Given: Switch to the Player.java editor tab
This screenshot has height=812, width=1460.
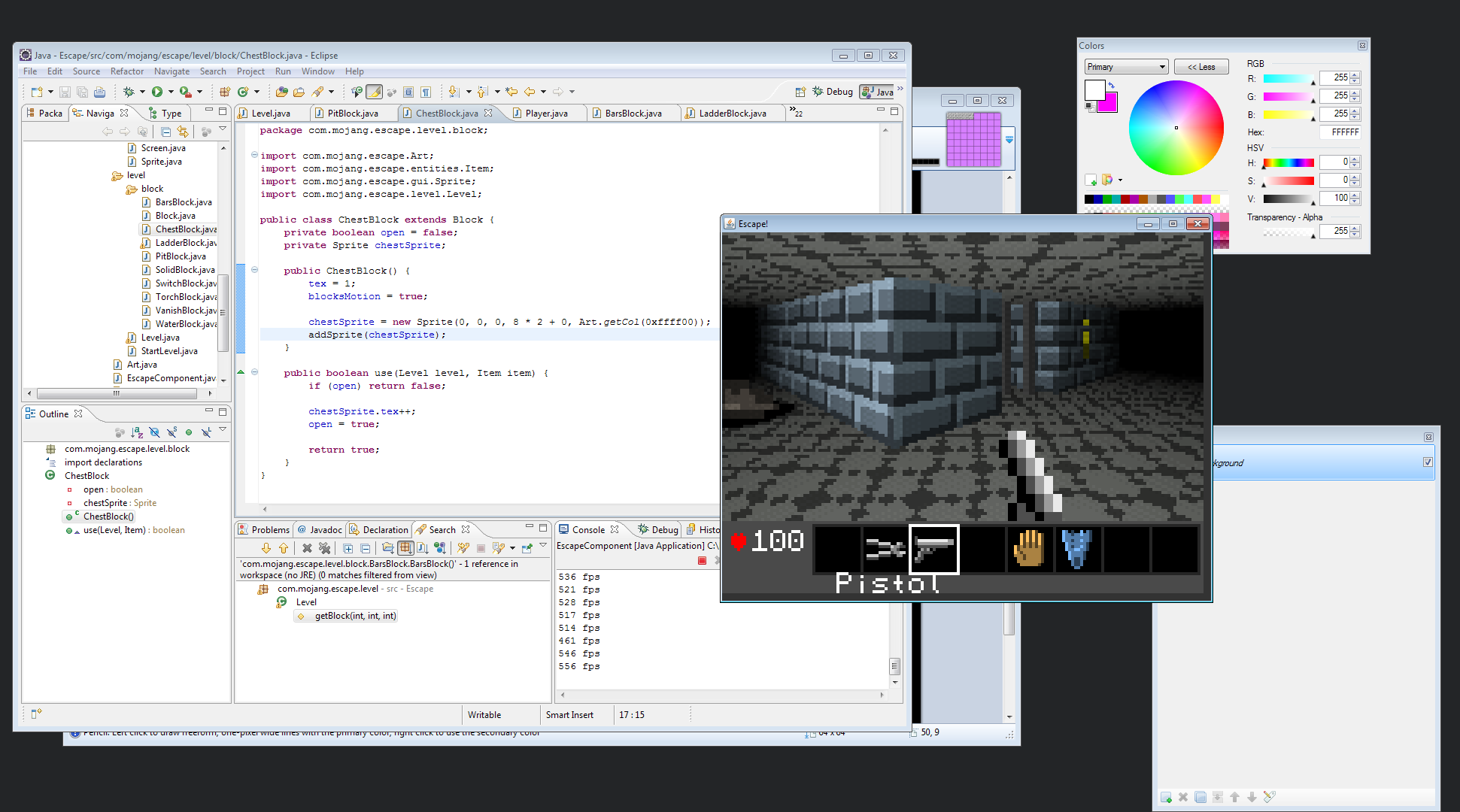Looking at the screenshot, I should tap(546, 114).
